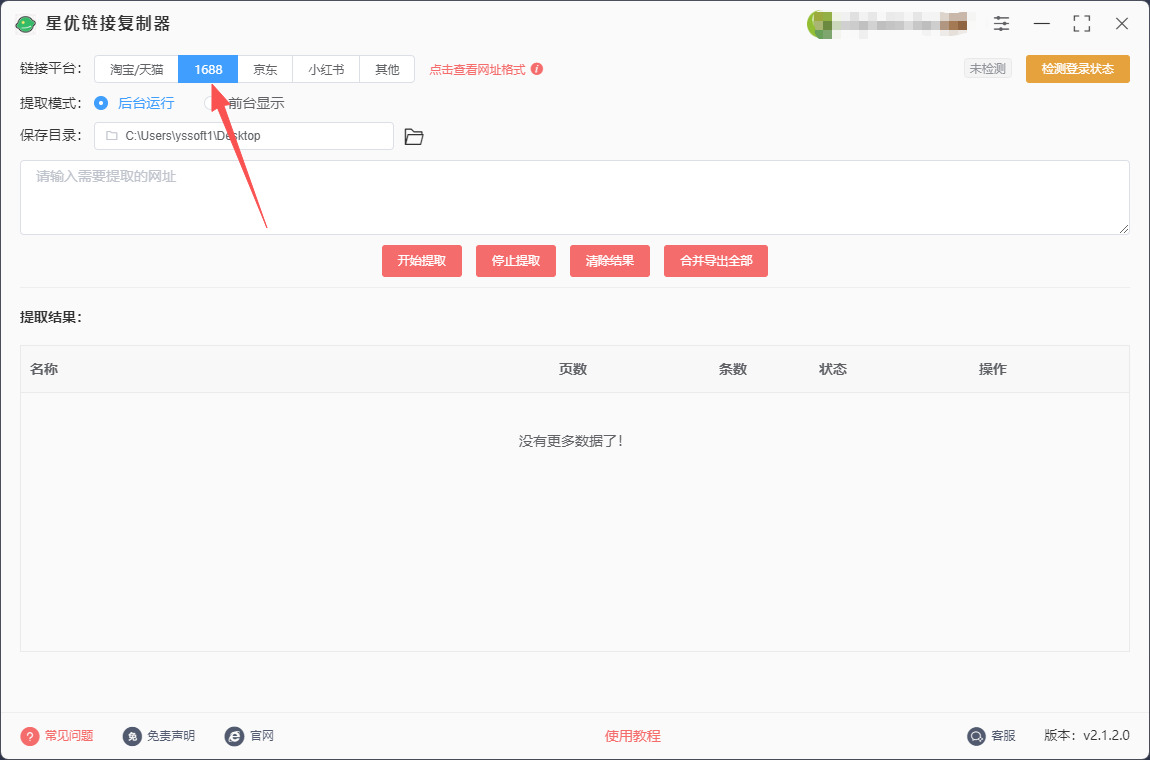Click the 停止提取 button

(x=516, y=261)
